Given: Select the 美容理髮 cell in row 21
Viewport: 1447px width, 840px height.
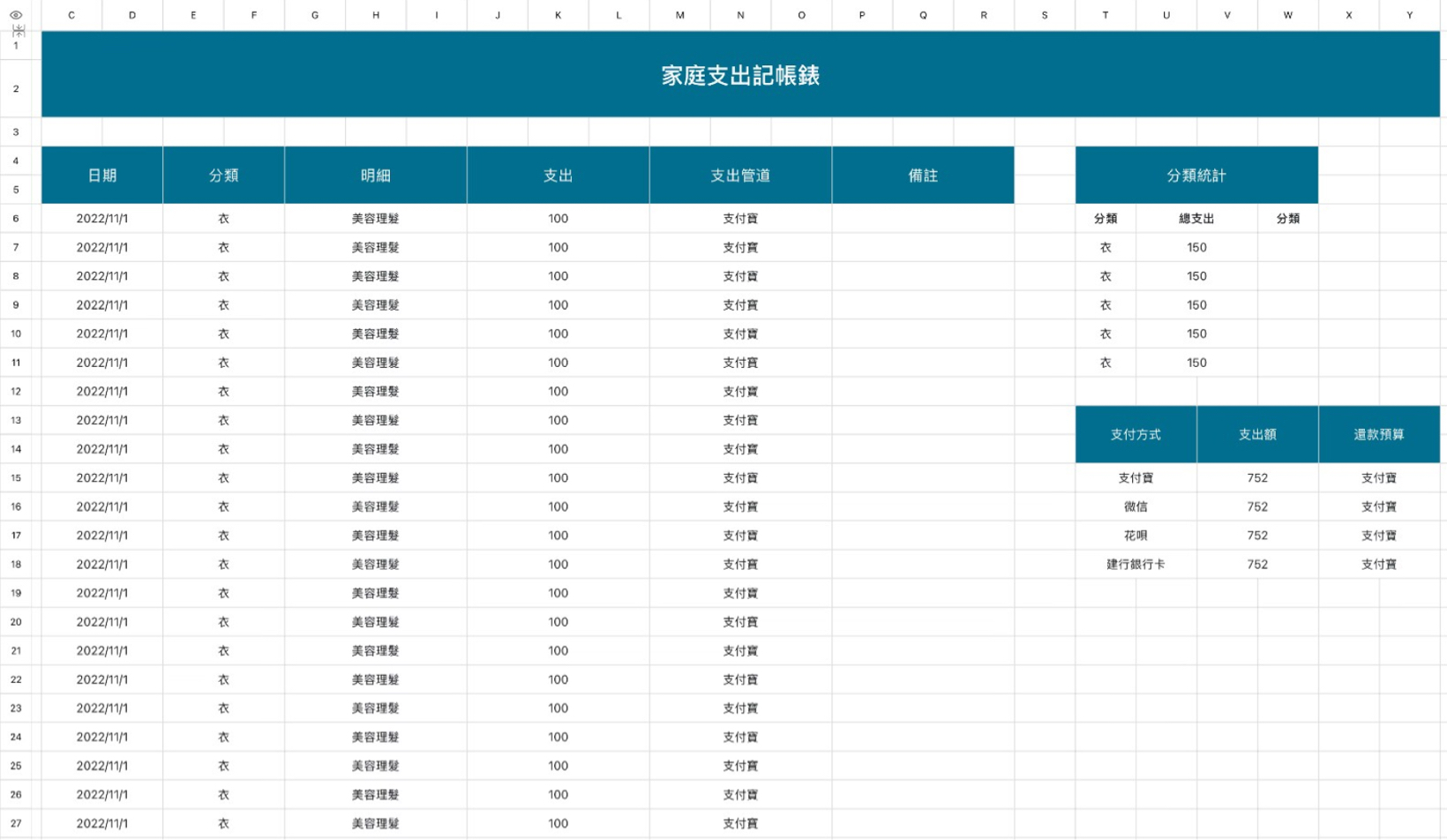Looking at the screenshot, I should point(376,650).
